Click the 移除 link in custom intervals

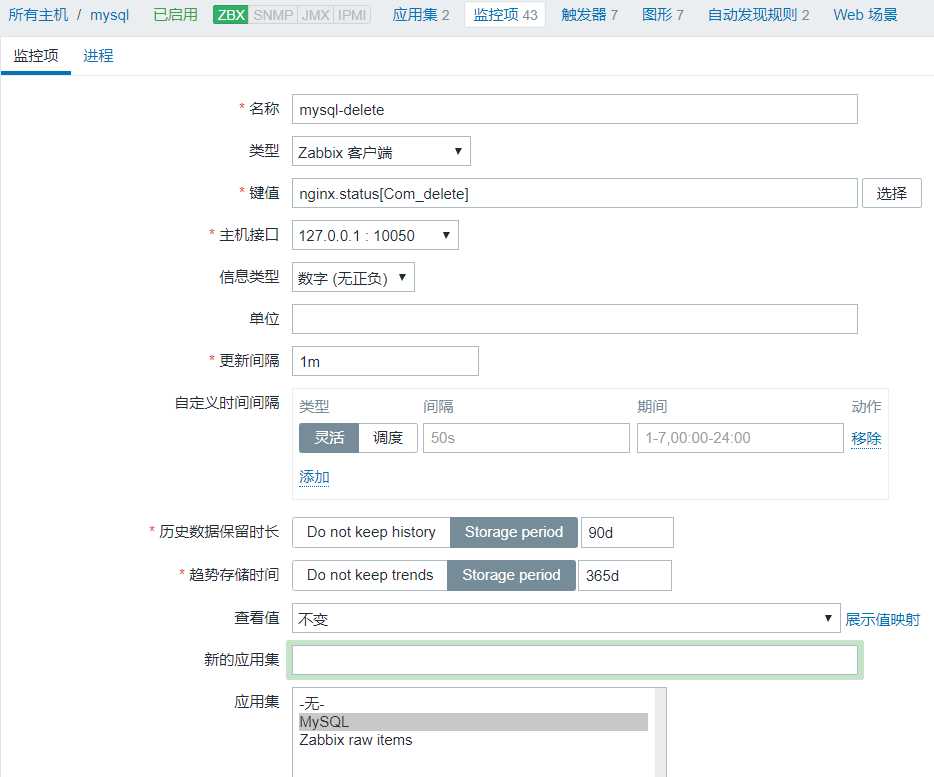[865, 439]
